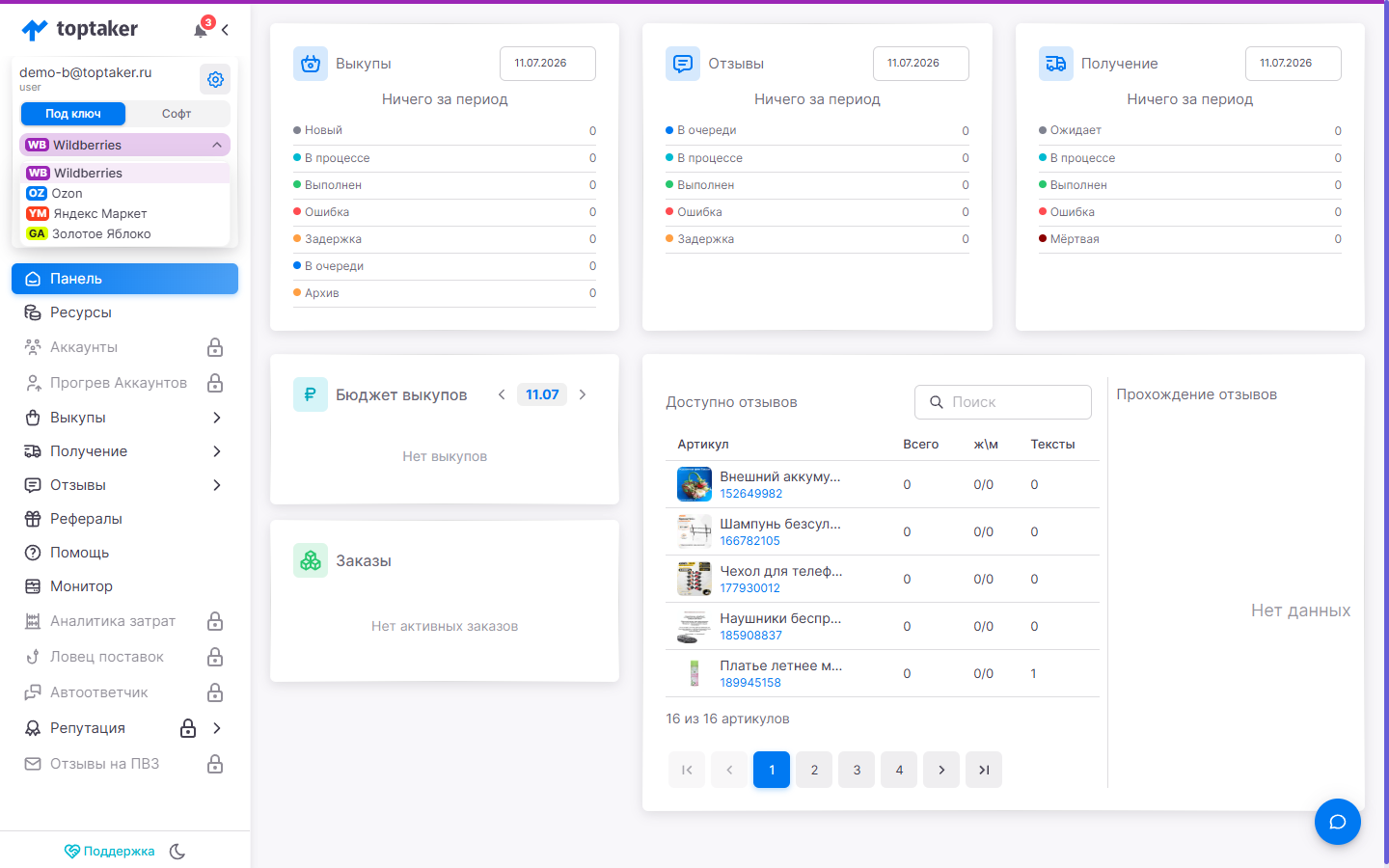Screen dimensions: 1389x868
Task: Click the Бюджет выкупов ruble icon
Action: click(x=311, y=394)
